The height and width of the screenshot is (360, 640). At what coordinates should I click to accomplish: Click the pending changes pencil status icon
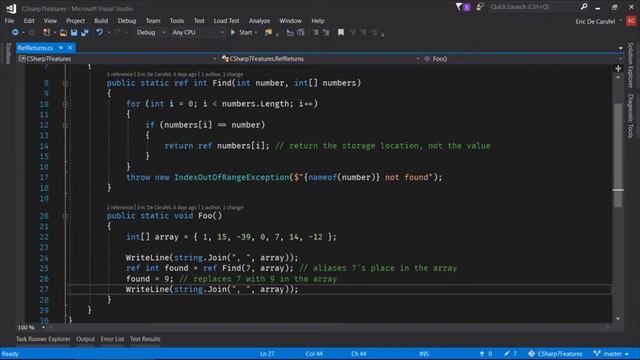[x=507, y=354]
